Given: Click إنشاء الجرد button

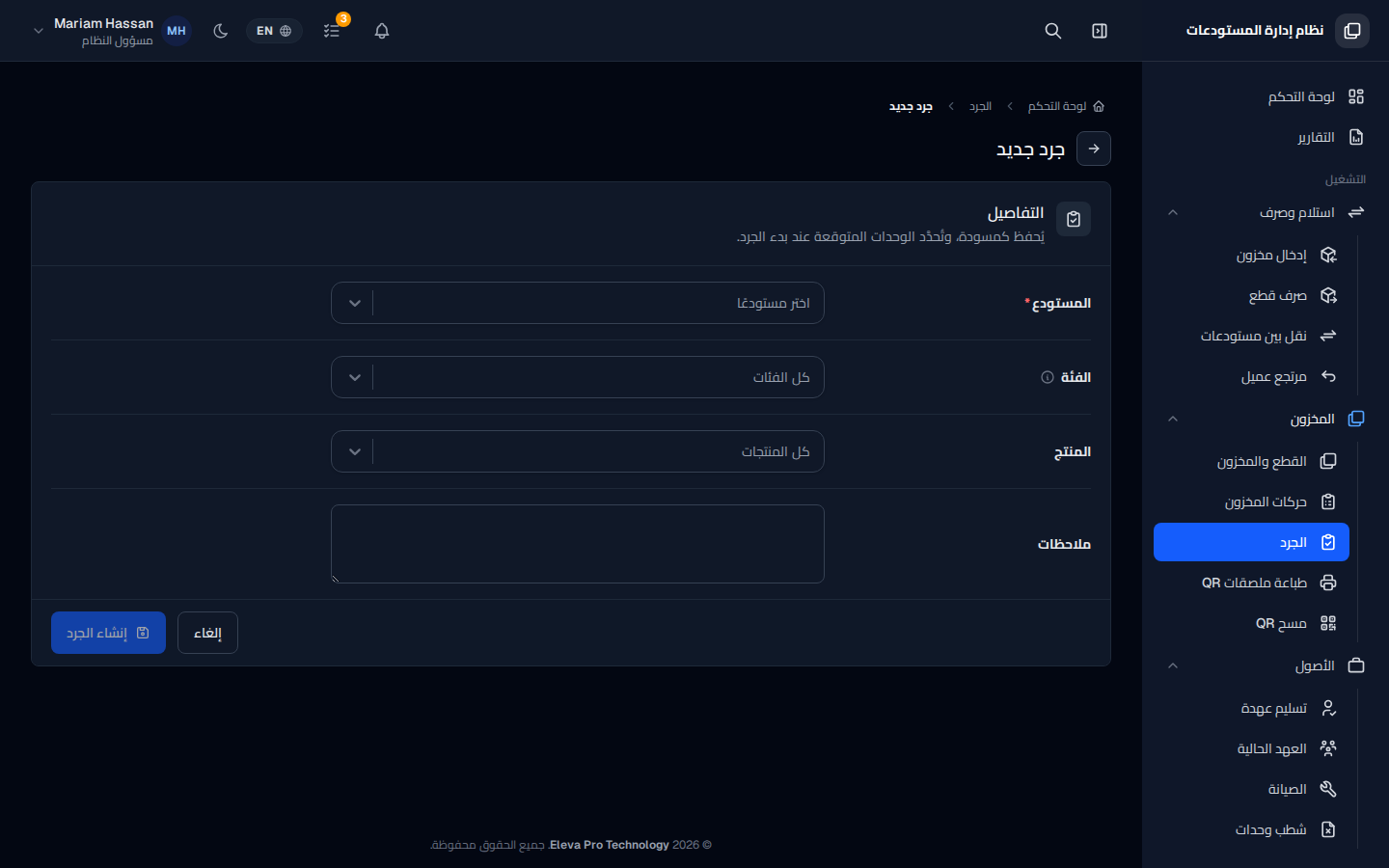Looking at the screenshot, I should 108,633.
